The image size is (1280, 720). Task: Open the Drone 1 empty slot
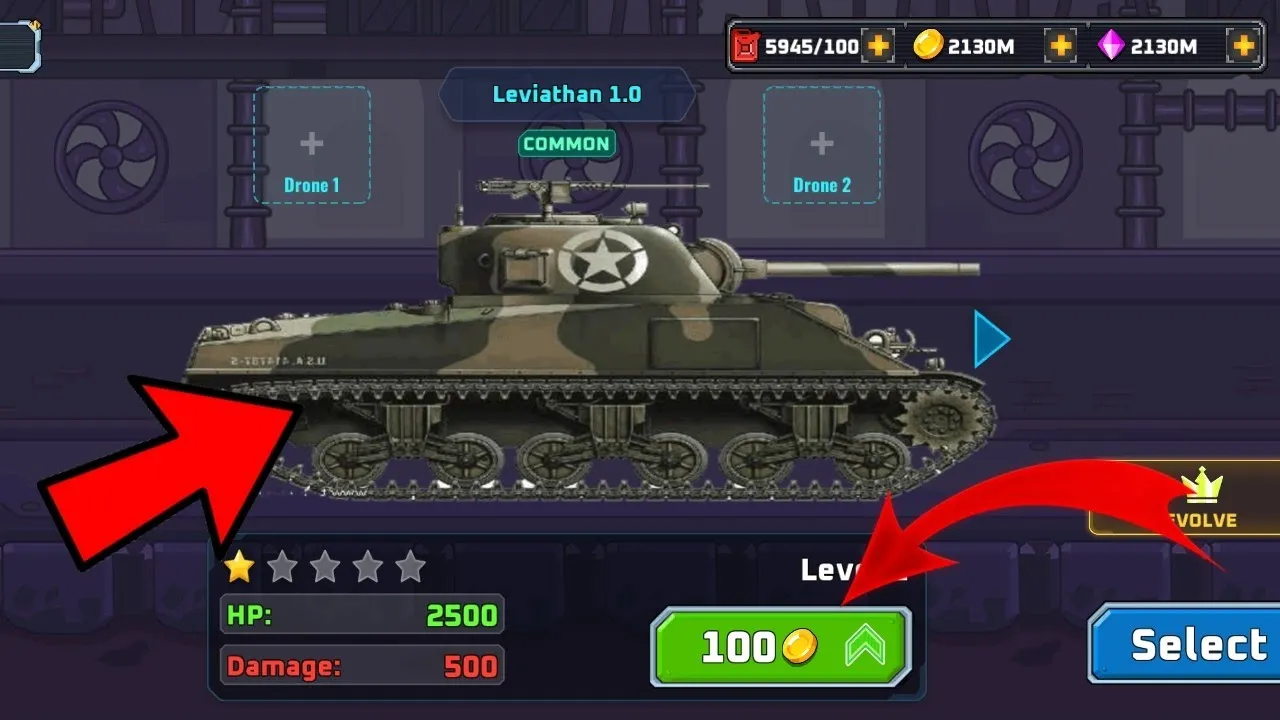312,145
